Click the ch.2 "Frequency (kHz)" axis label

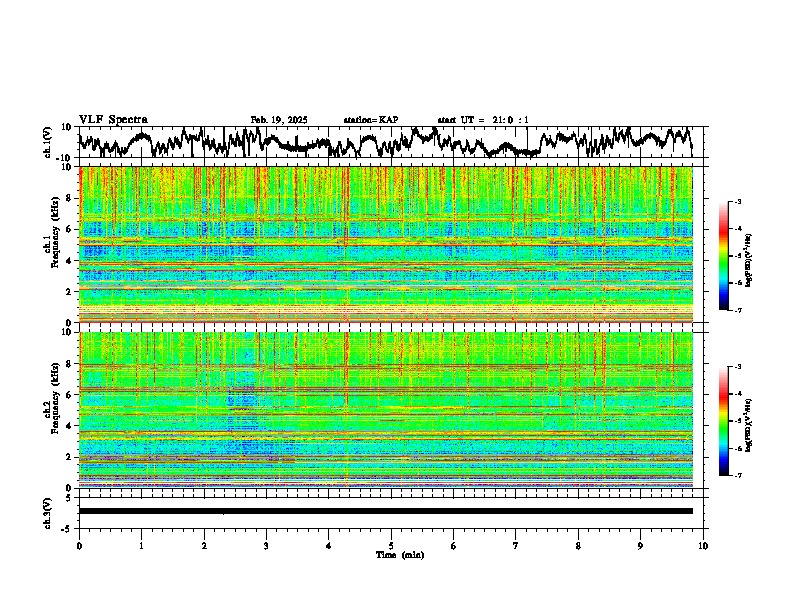point(54,398)
